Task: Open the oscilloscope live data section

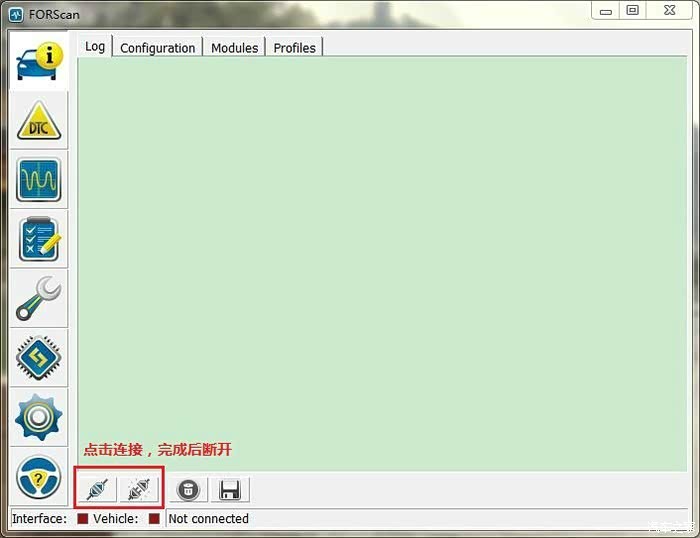Action: pyautogui.click(x=39, y=180)
